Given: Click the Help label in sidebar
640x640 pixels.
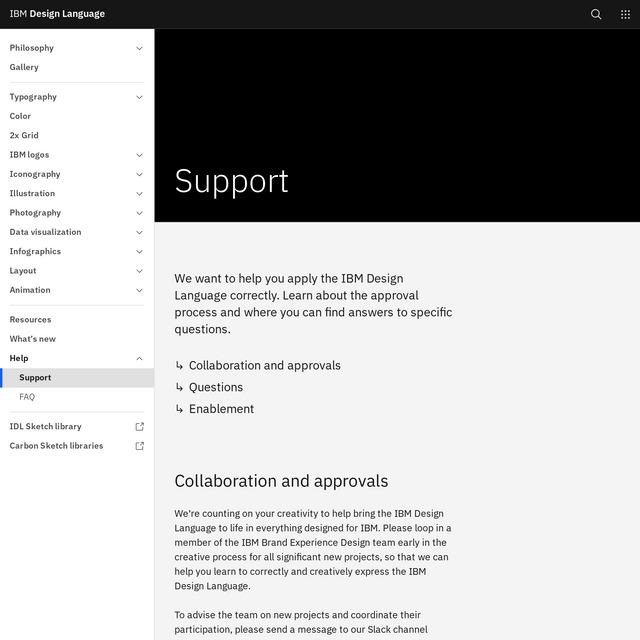Looking at the screenshot, I should tap(19, 358).
